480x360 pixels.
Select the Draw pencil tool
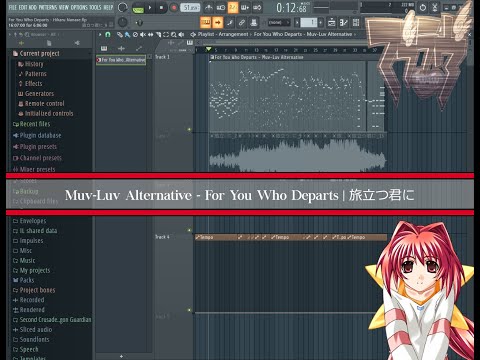120,34
